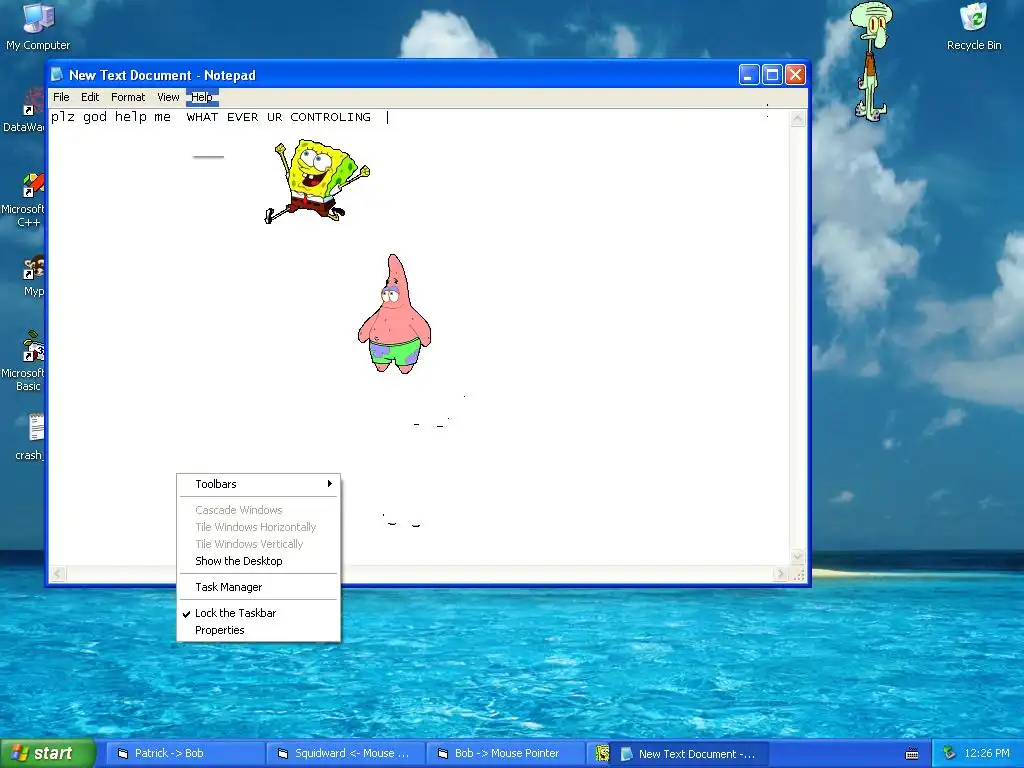Select Properties in the taskbar context menu

(259, 630)
